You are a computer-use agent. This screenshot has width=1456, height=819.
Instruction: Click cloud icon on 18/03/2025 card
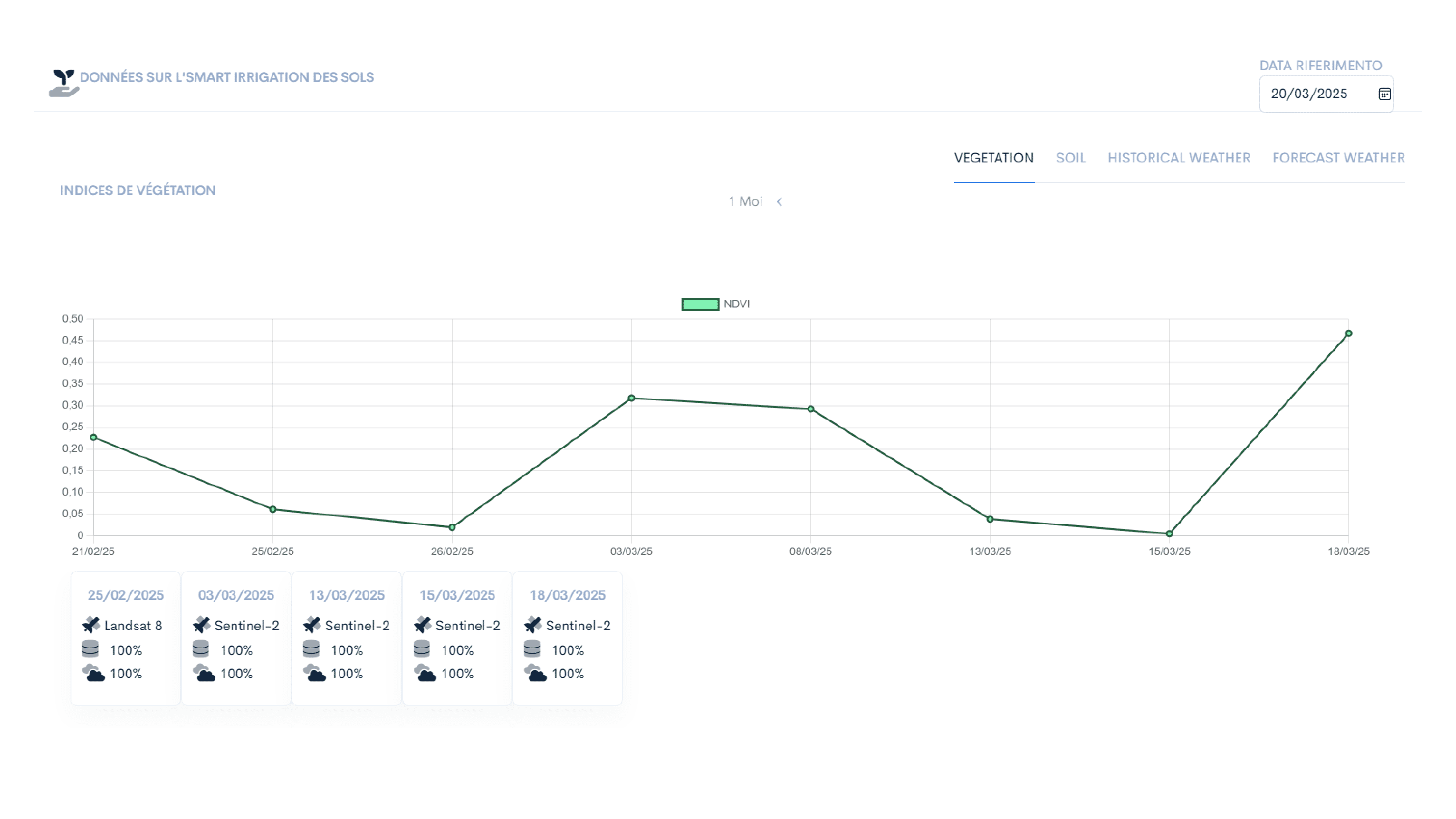535,673
